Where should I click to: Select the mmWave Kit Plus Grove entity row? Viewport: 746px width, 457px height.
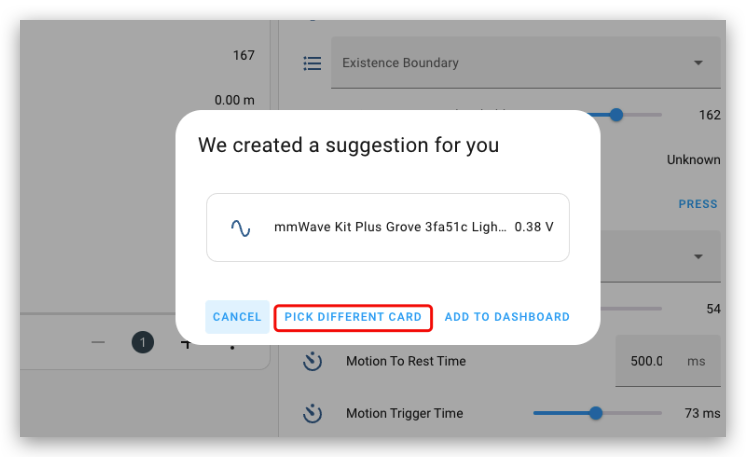click(388, 227)
